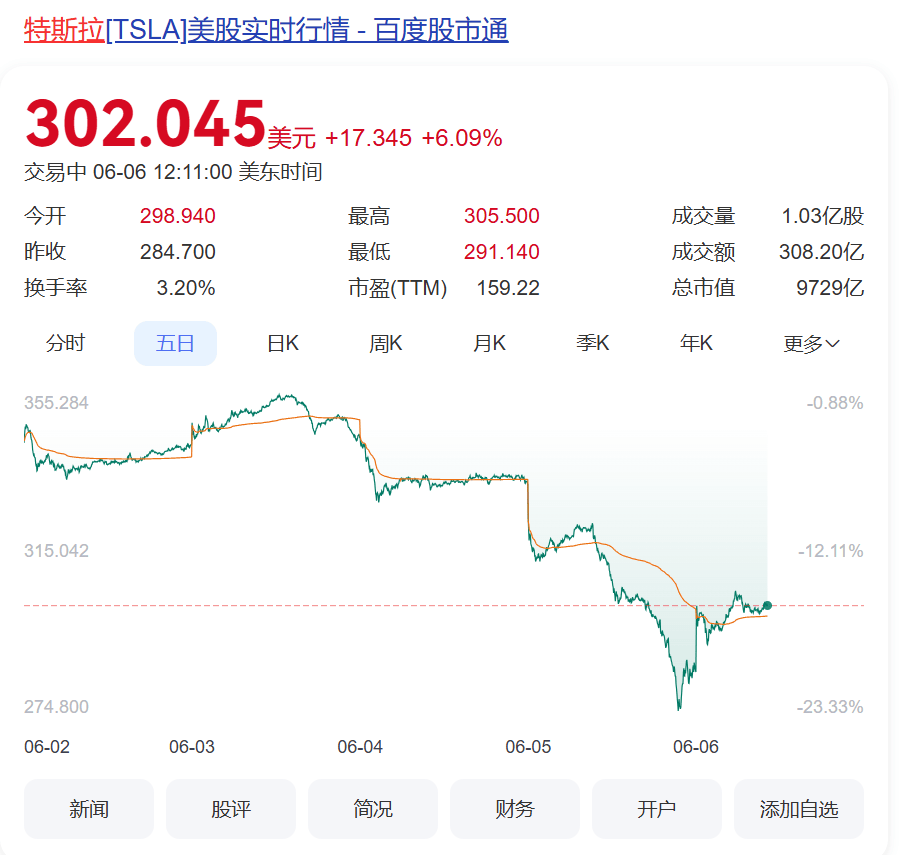The image size is (909, 855).
Task: Select the 季K chart tab
Action: (592, 343)
